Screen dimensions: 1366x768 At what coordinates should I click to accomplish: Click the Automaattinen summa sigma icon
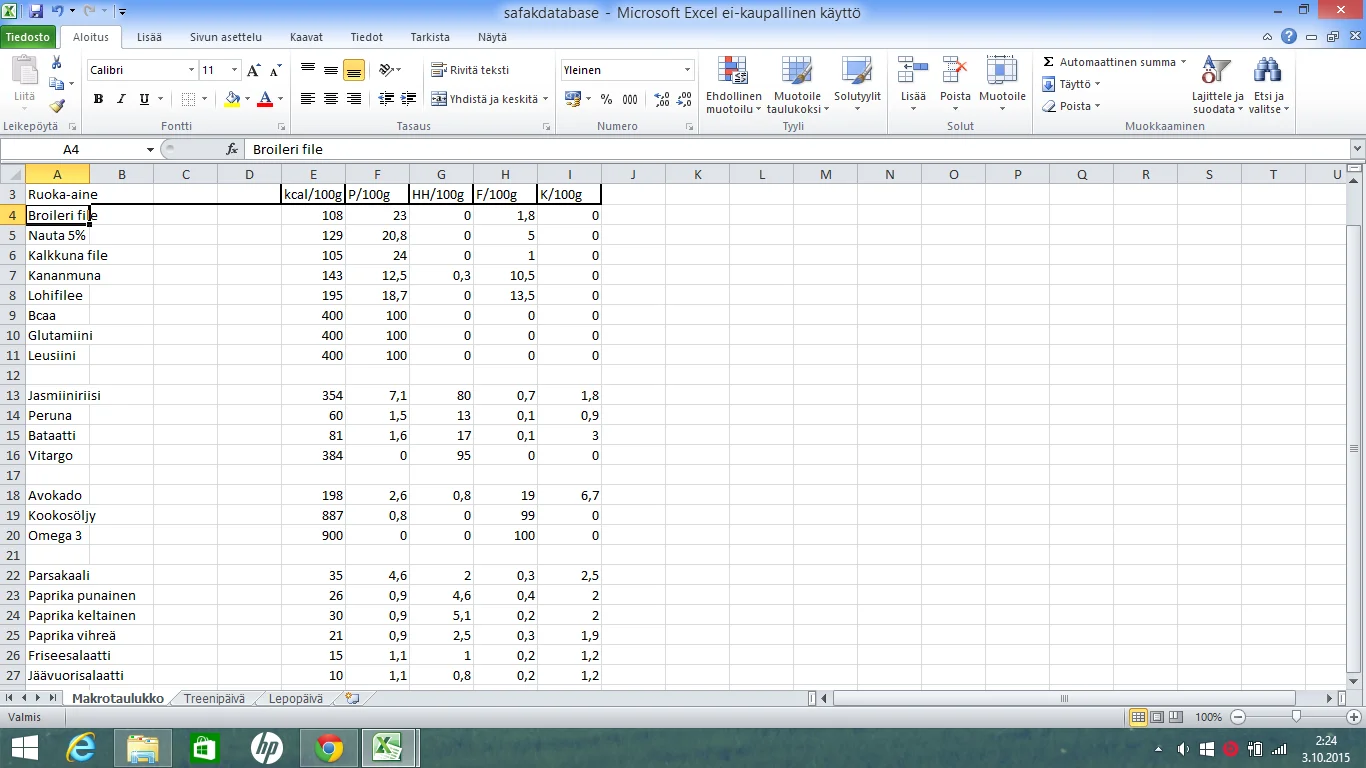1049,62
